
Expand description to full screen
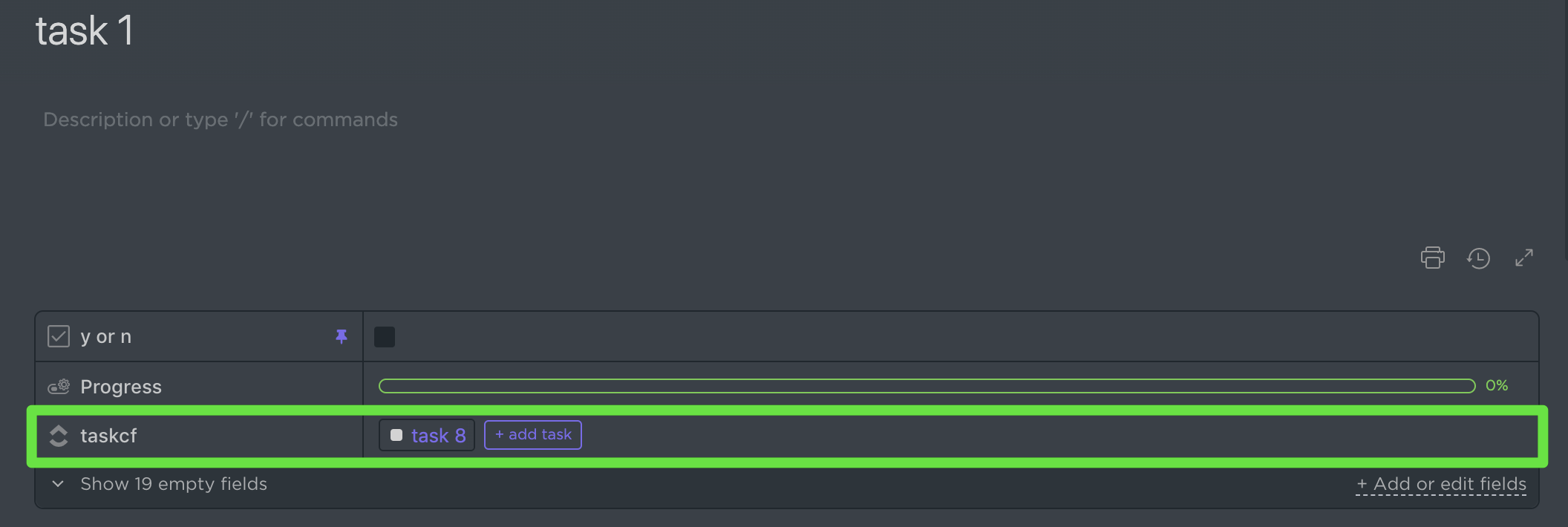coord(1524,258)
